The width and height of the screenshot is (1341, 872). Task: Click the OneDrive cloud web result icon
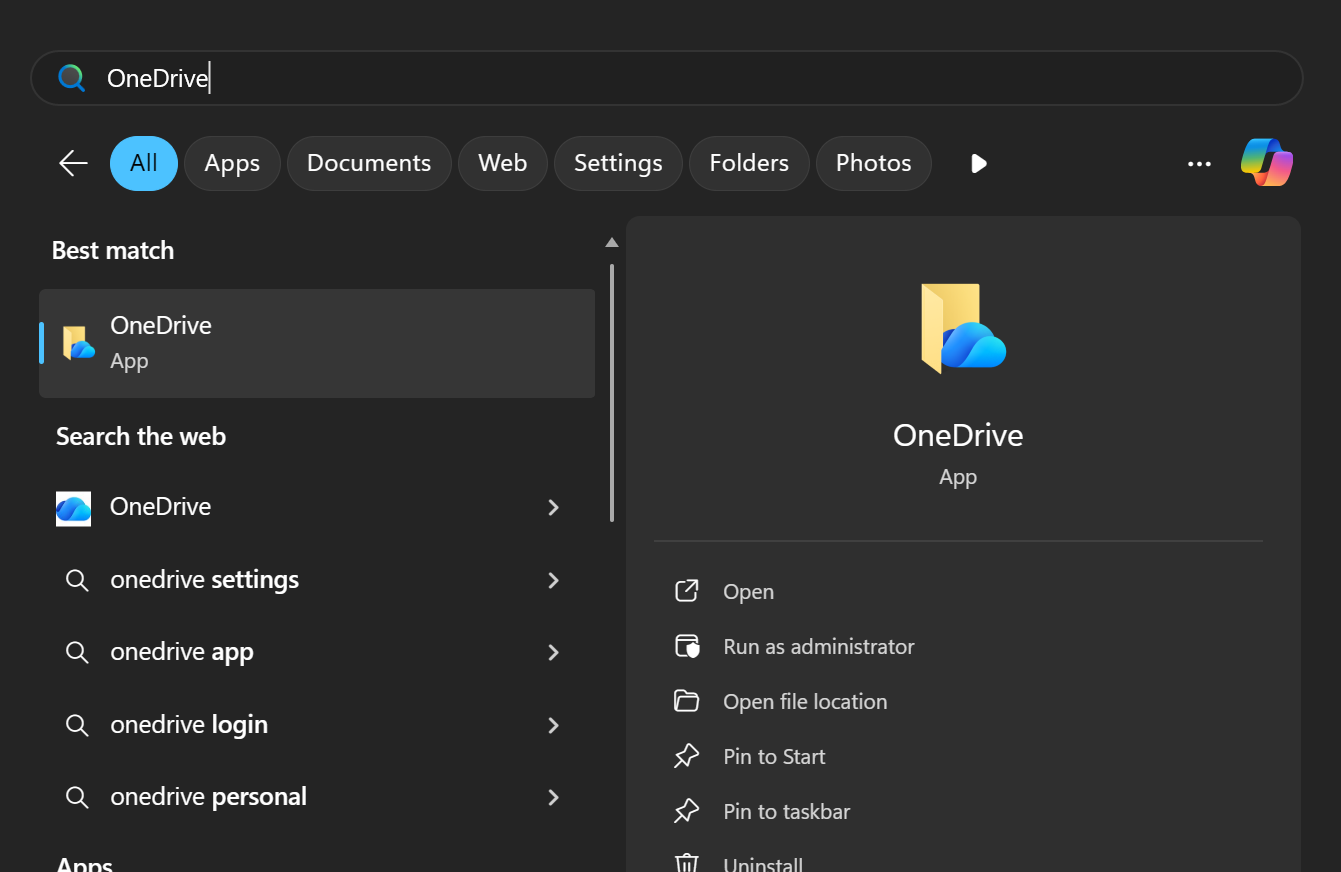(x=74, y=508)
